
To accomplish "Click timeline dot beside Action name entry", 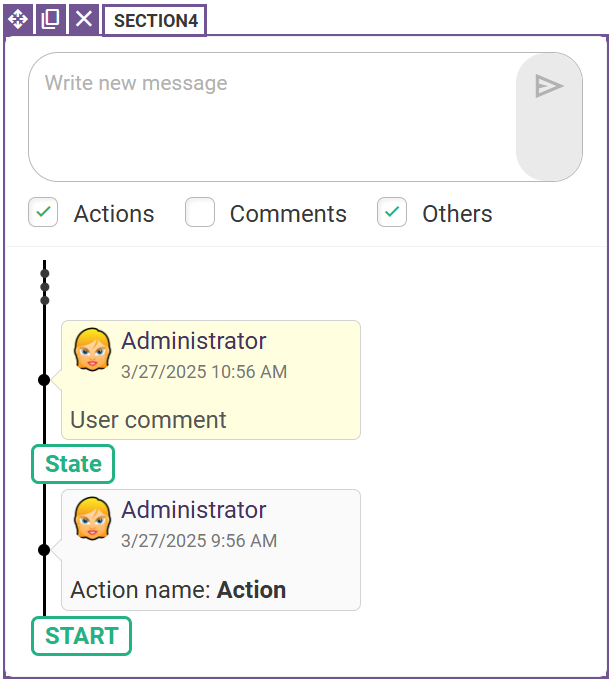I will pos(44,550).
